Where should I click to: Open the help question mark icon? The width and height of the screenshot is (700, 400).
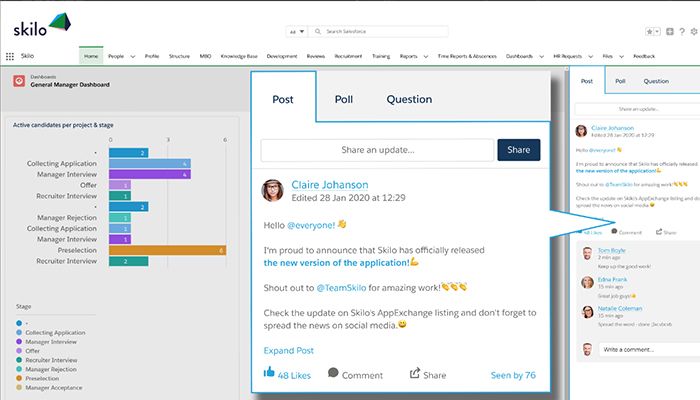click(x=682, y=32)
